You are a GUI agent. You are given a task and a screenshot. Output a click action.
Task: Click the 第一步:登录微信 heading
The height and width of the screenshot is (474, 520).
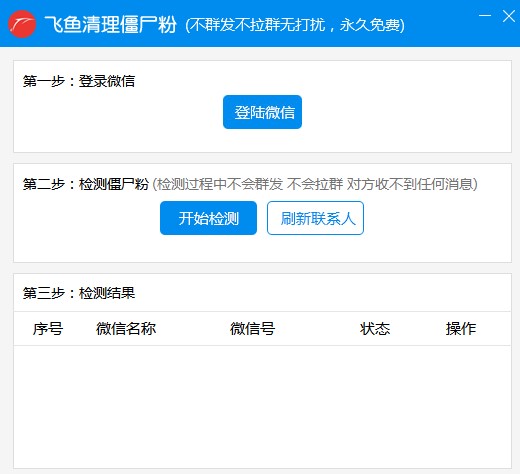pos(79,81)
